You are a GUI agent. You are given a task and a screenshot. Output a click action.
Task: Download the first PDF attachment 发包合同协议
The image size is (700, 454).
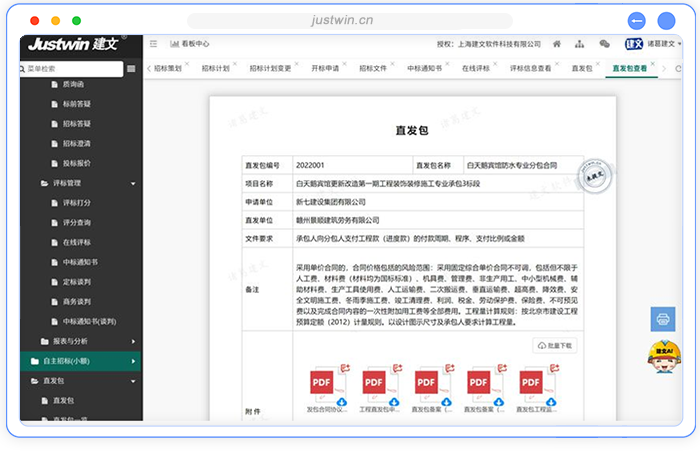pyautogui.click(x=341, y=402)
